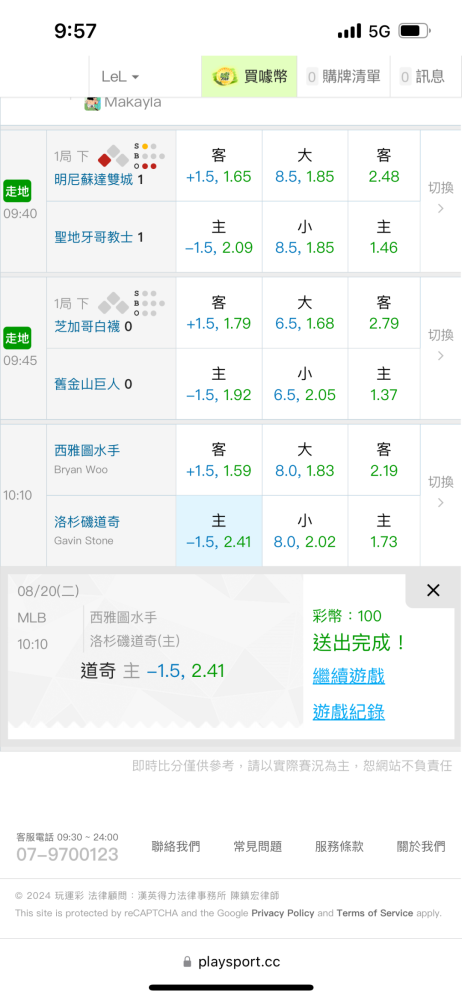Tap playsport.cc address bar
This screenshot has width=462, height=1000.
pos(231,962)
